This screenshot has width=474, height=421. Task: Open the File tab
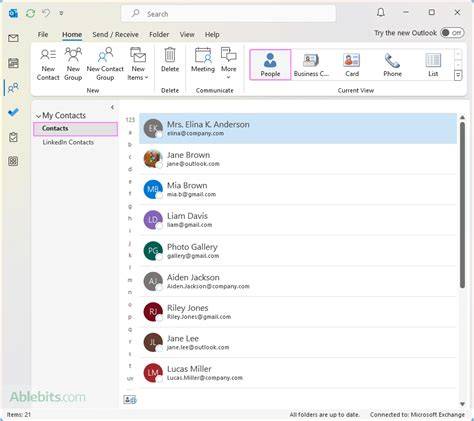coord(43,34)
